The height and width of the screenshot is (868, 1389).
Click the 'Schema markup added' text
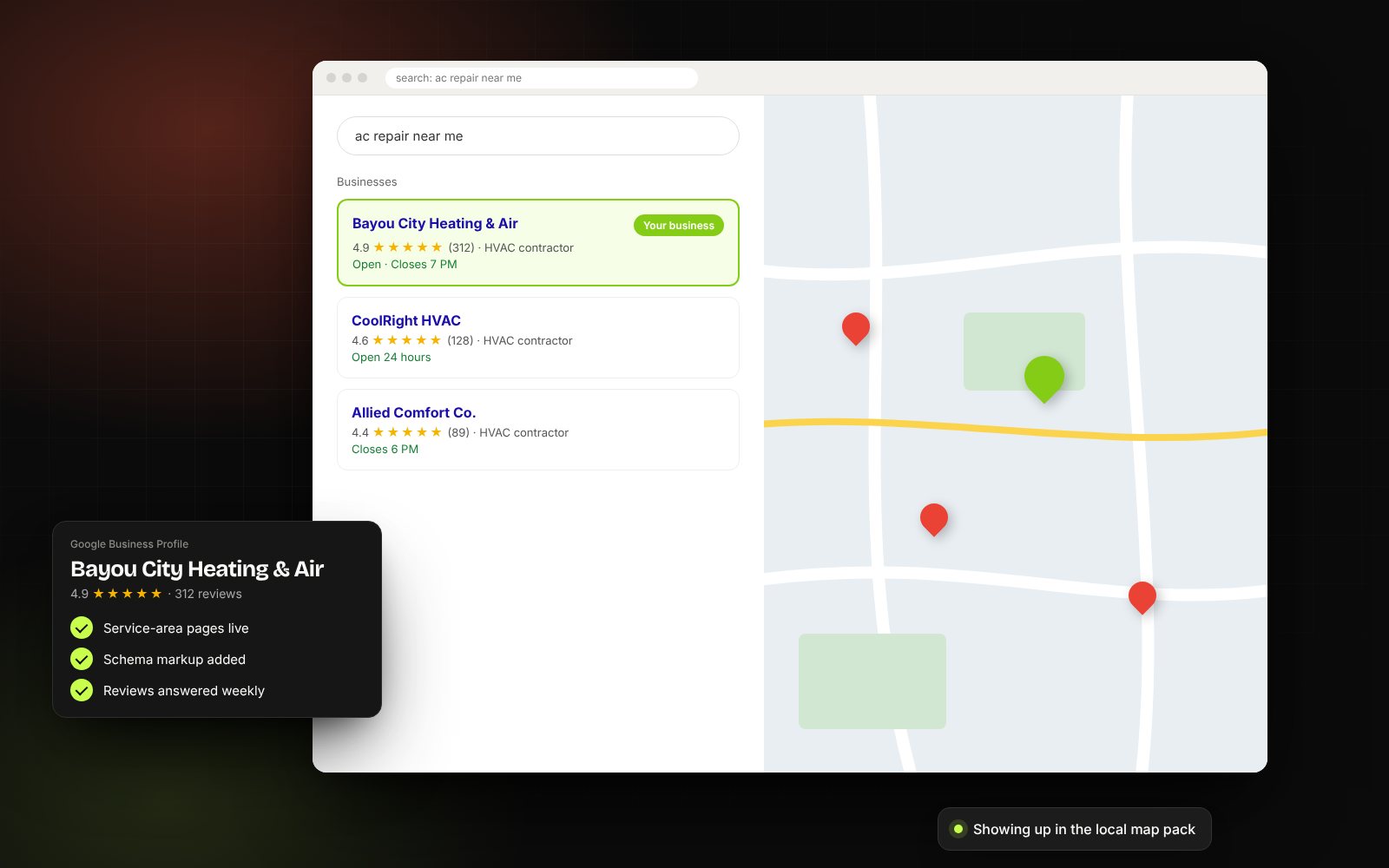(x=174, y=659)
